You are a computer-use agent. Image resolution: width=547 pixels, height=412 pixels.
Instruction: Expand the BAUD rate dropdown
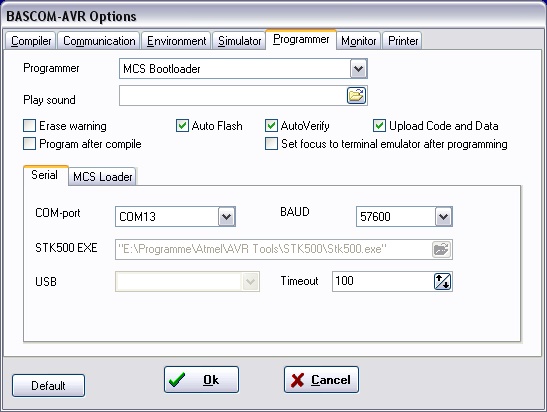(x=443, y=217)
